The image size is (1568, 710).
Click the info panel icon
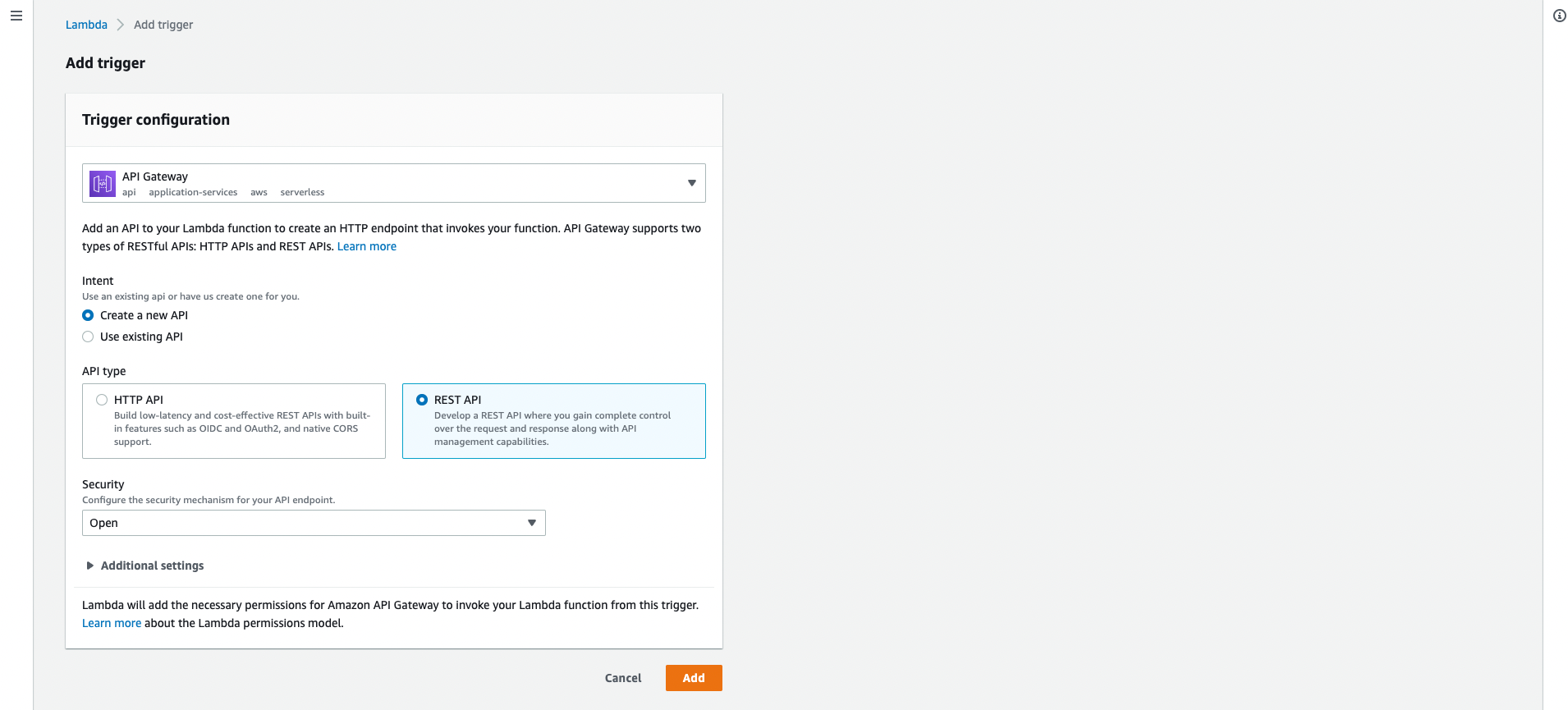(1559, 16)
